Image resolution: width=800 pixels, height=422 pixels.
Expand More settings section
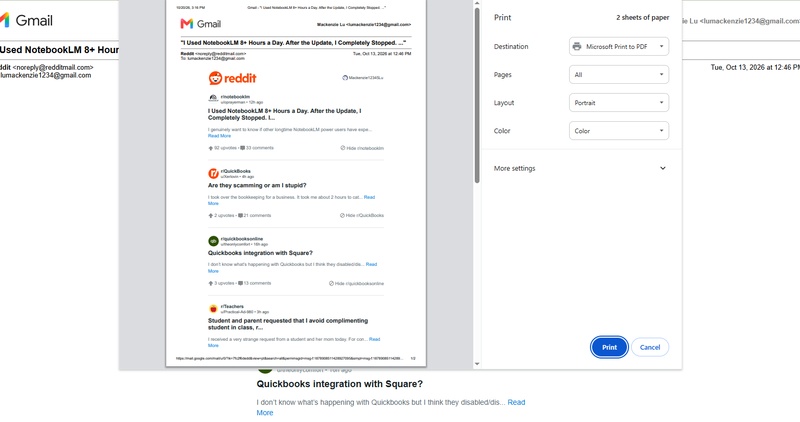(581, 168)
